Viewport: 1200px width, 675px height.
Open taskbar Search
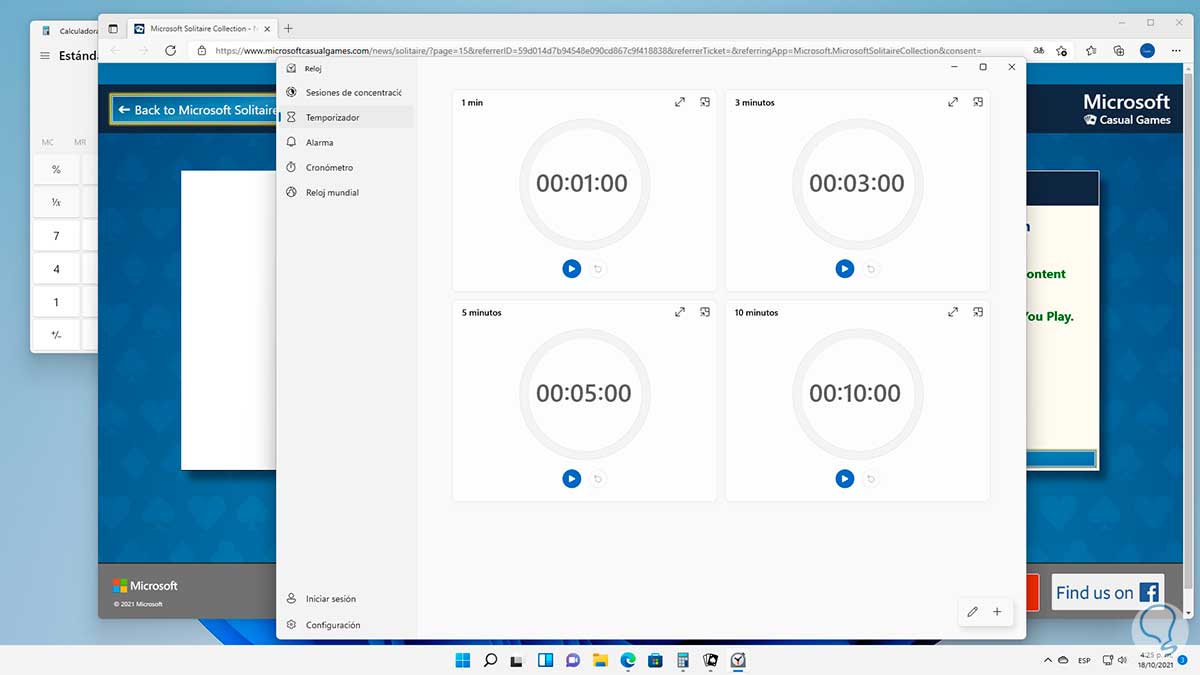coord(490,660)
